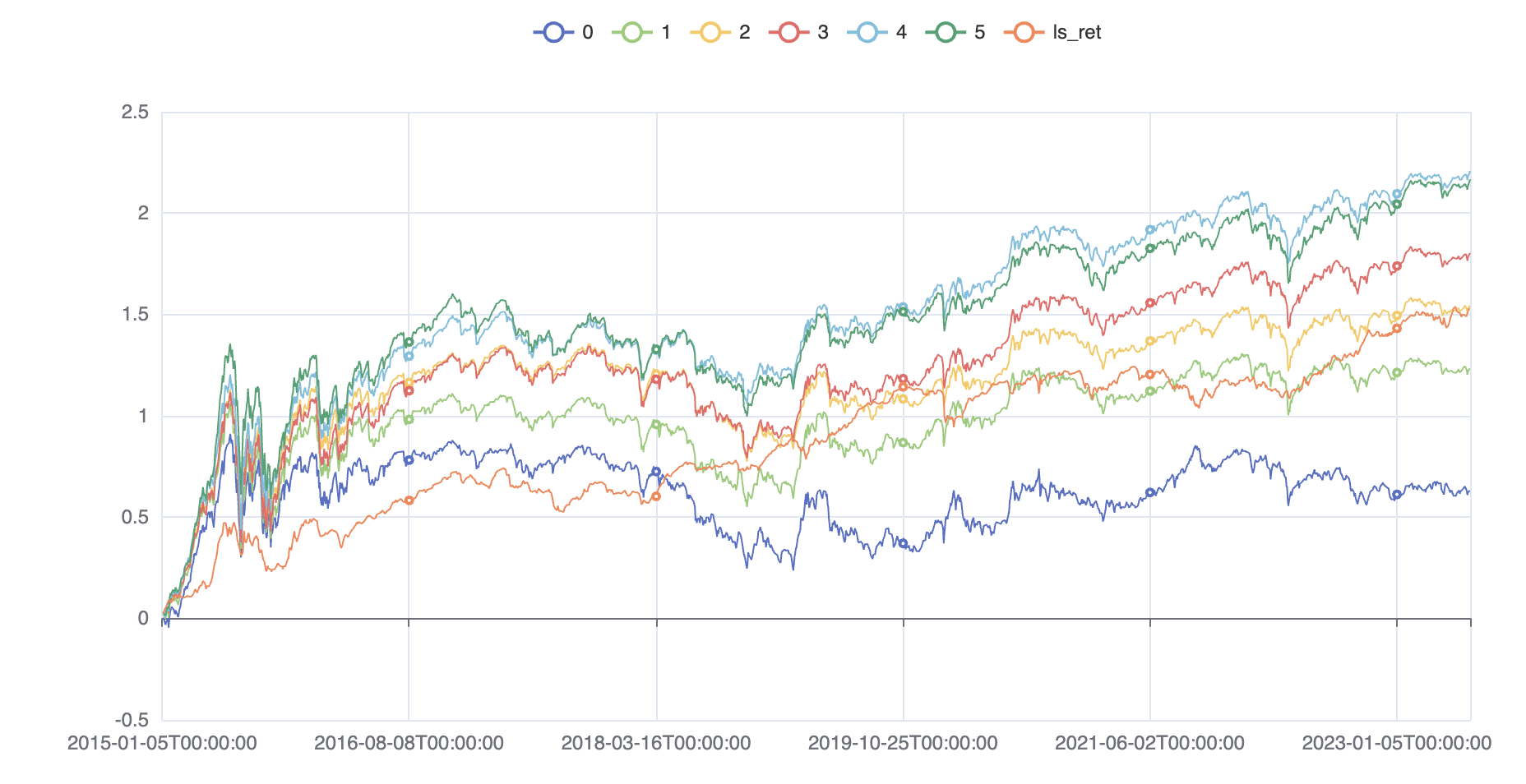Click x-axis label 2019-10-25T00:00:00
Screen dimensions: 1526x784
click(903, 743)
